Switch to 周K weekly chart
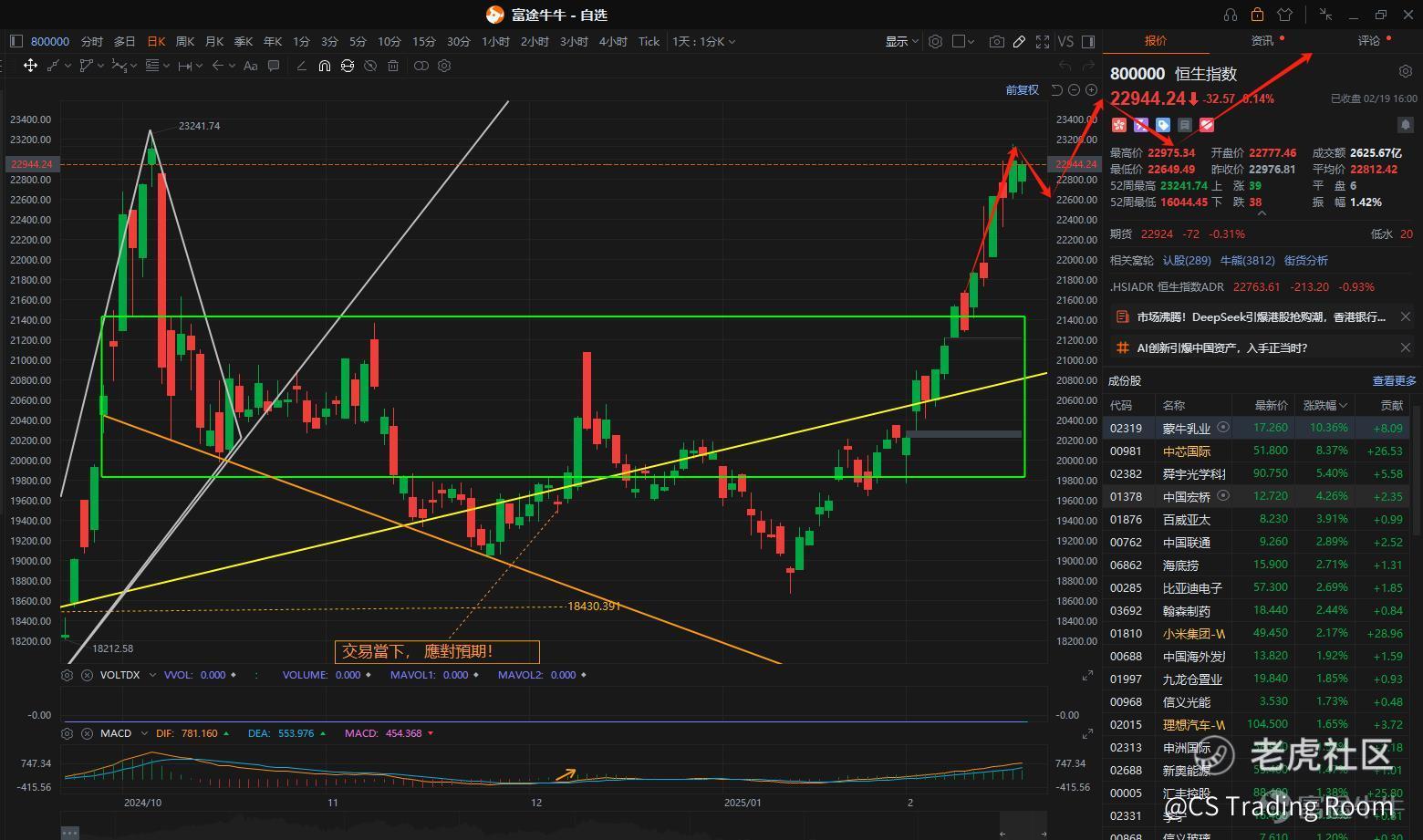Viewport: 1423px width, 840px height. coord(184,41)
